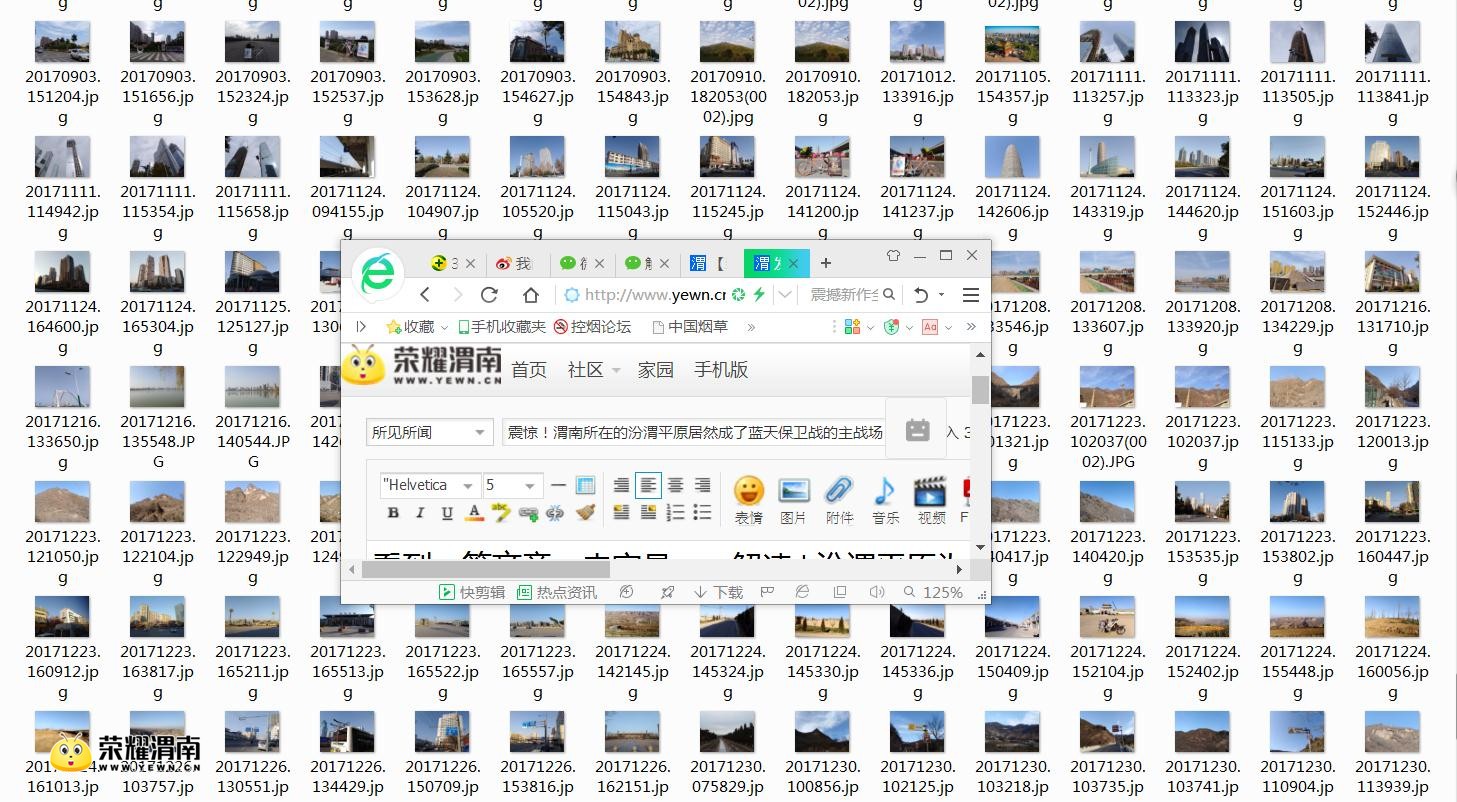
Task: Toggle italic text formatting
Action: point(420,513)
